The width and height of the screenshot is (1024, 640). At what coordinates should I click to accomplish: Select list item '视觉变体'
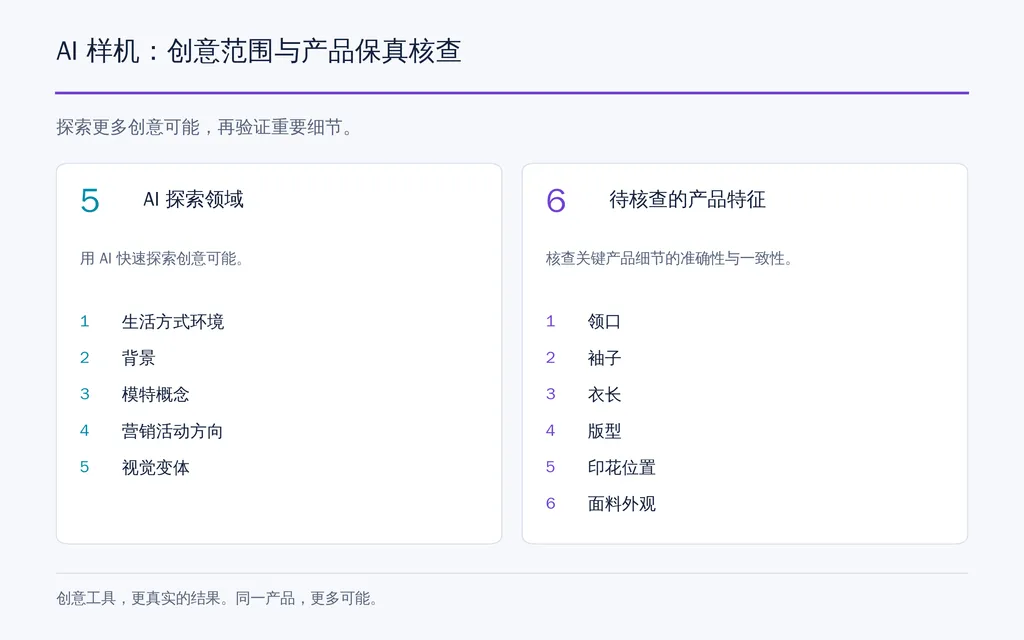coord(155,468)
